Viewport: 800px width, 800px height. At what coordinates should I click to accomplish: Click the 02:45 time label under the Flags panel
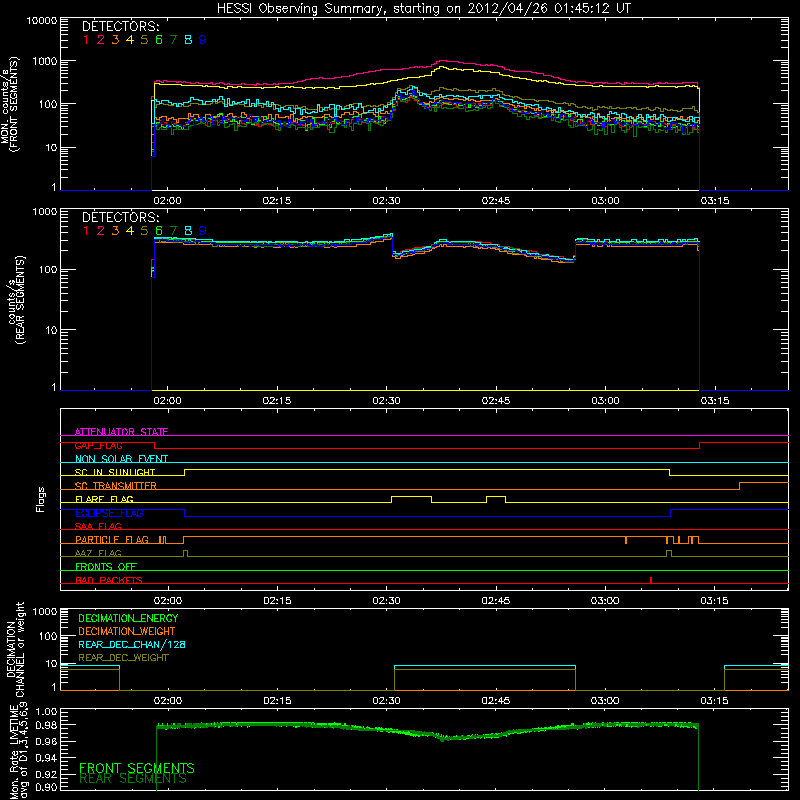click(495, 601)
